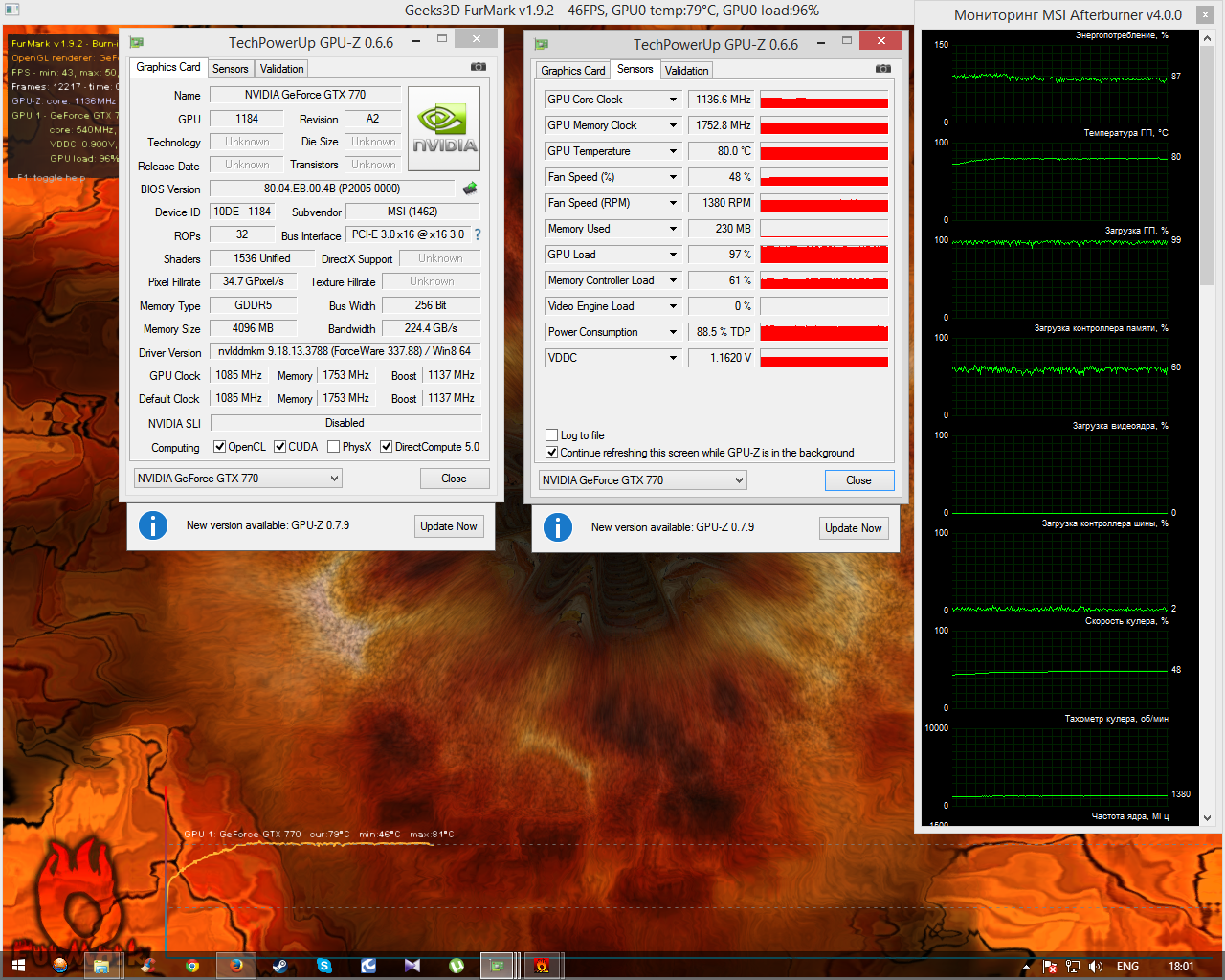The width and height of the screenshot is (1225, 980).
Task: Open the GPU Temperature sensor dropdown
Action: tap(673, 151)
